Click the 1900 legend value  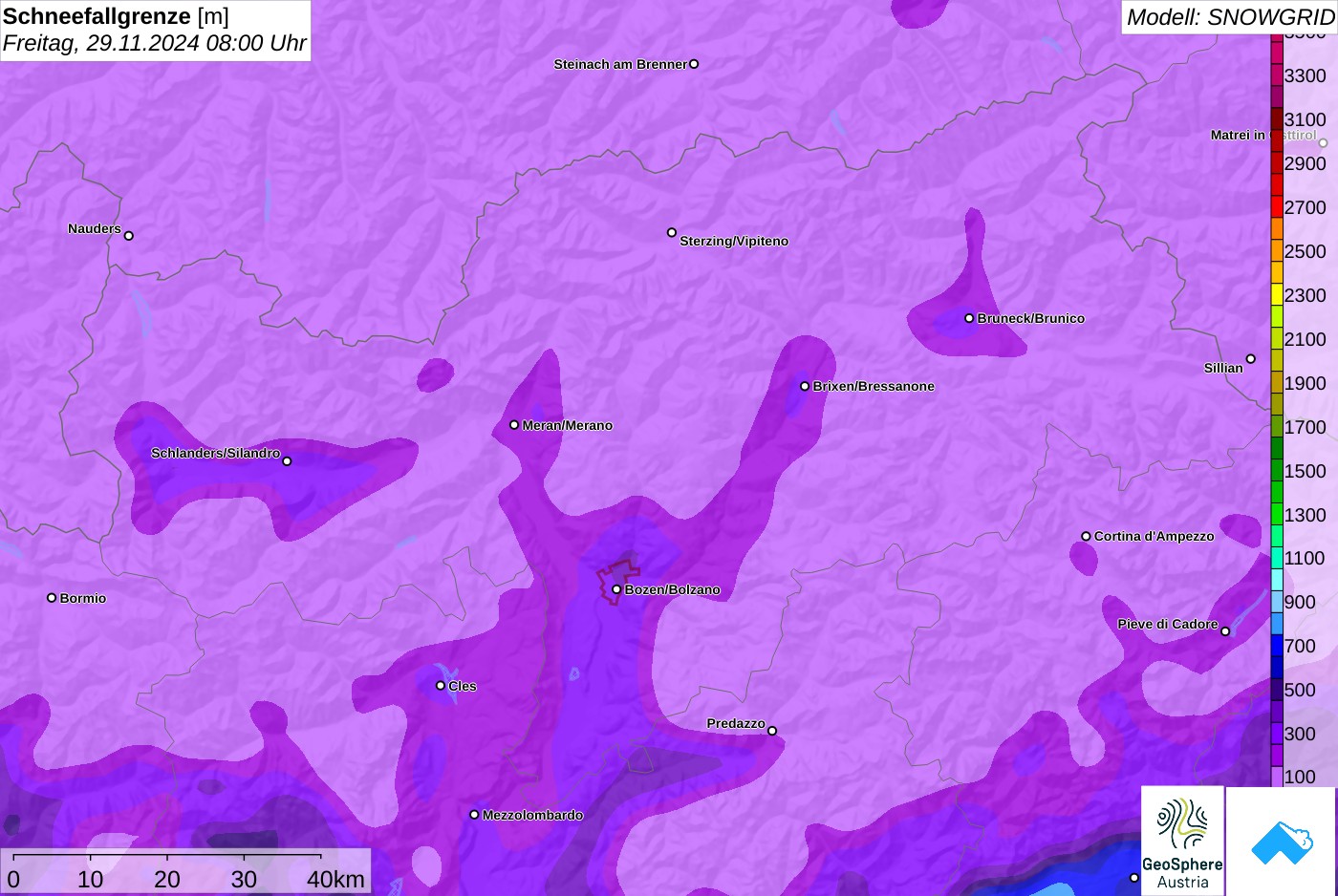[x=1305, y=383]
